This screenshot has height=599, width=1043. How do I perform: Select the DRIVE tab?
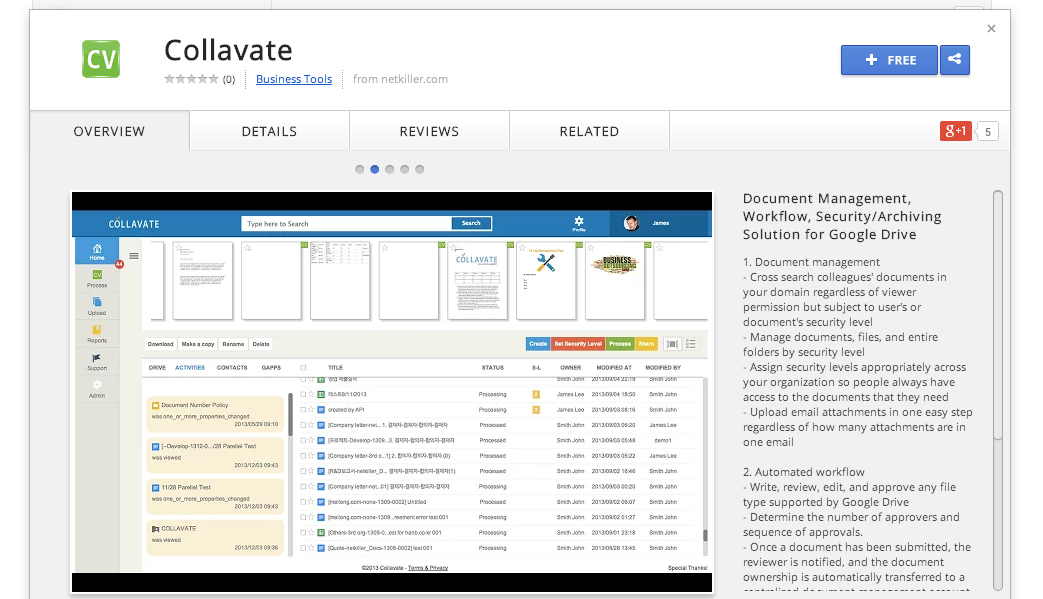pyautogui.click(x=157, y=368)
